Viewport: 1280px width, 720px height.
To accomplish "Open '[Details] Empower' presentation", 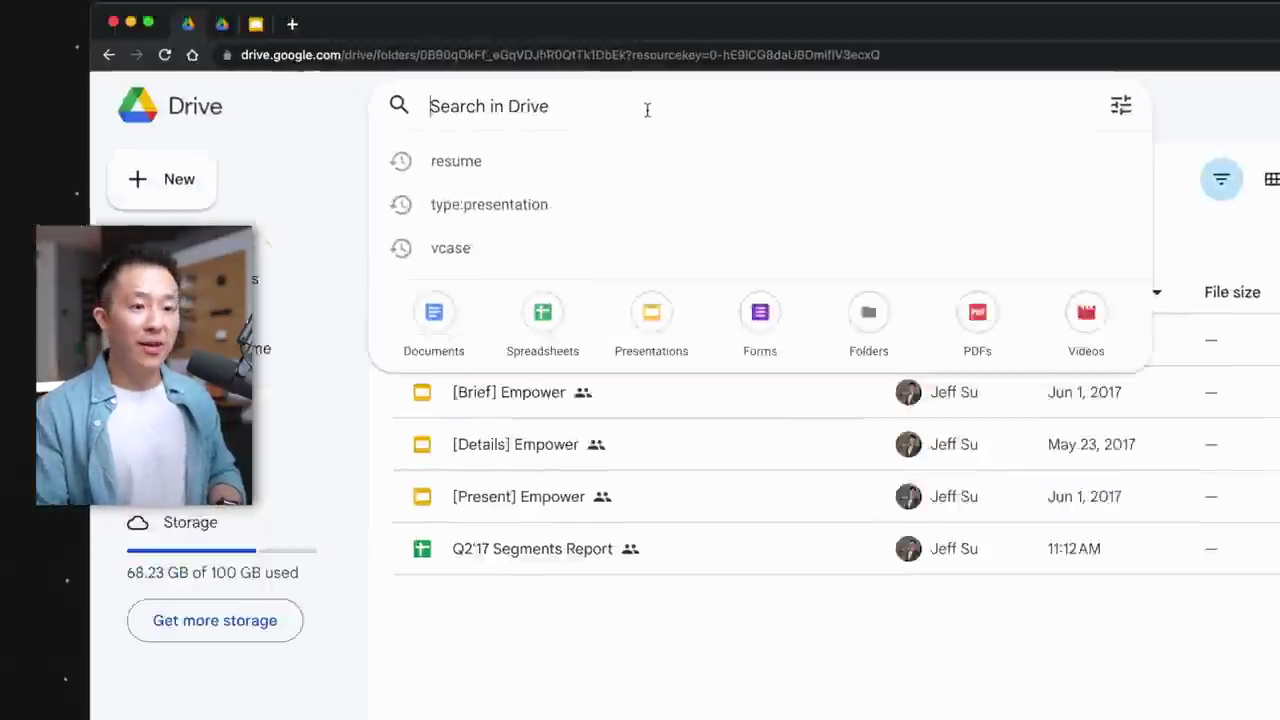I will pyautogui.click(x=515, y=444).
